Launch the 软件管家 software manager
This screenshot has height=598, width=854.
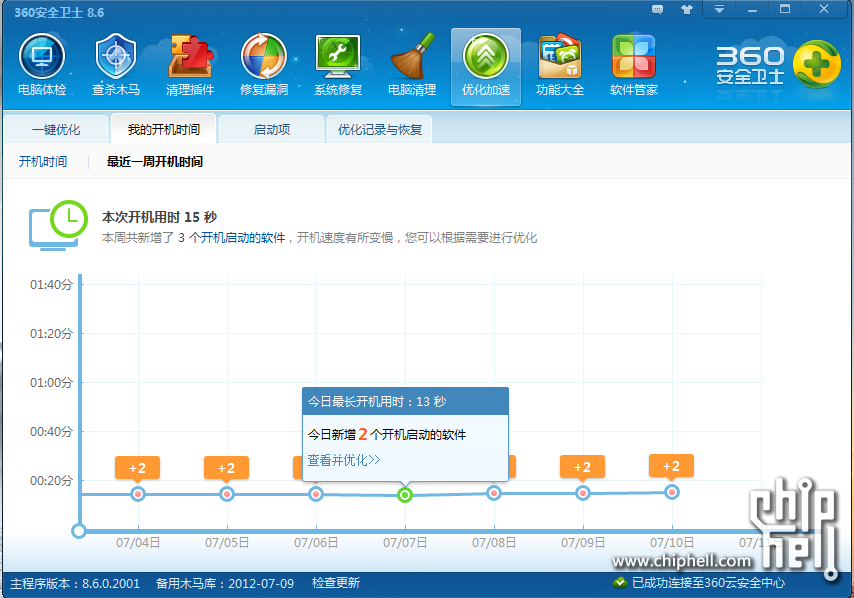click(634, 64)
